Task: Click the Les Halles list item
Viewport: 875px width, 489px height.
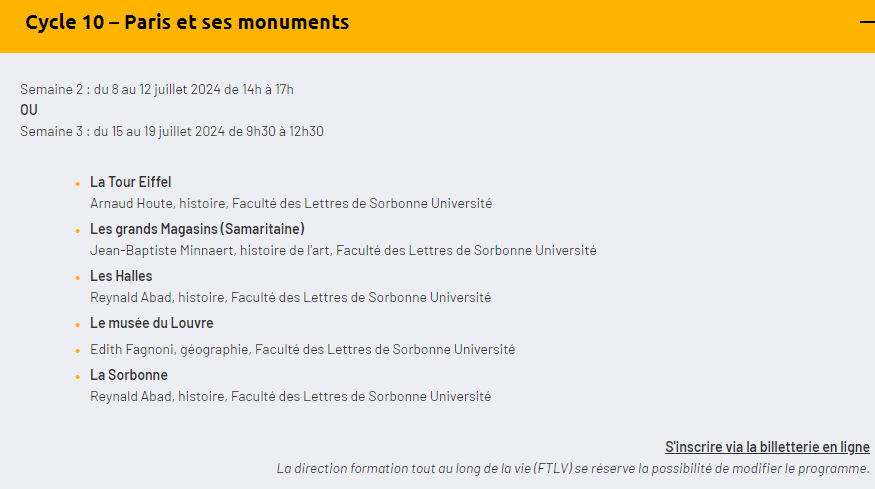Action: 121,276
